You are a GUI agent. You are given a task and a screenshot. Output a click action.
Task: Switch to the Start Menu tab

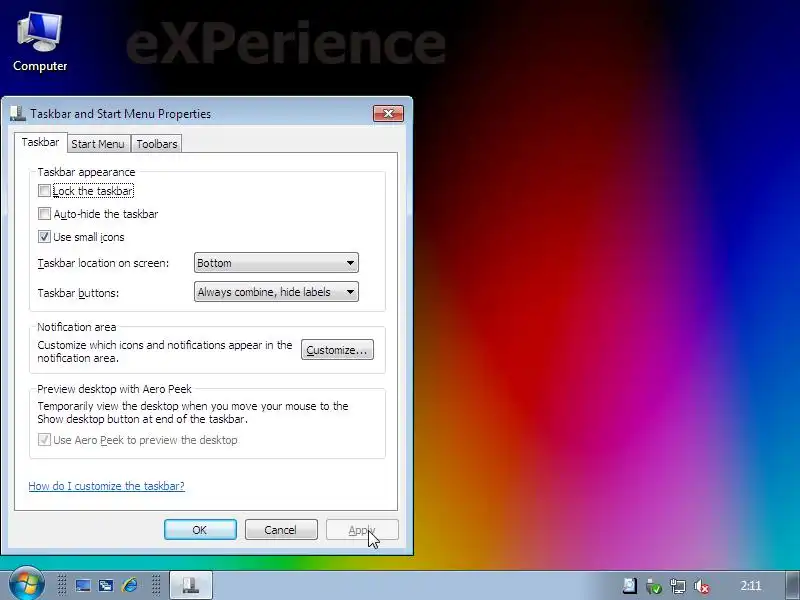97,144
